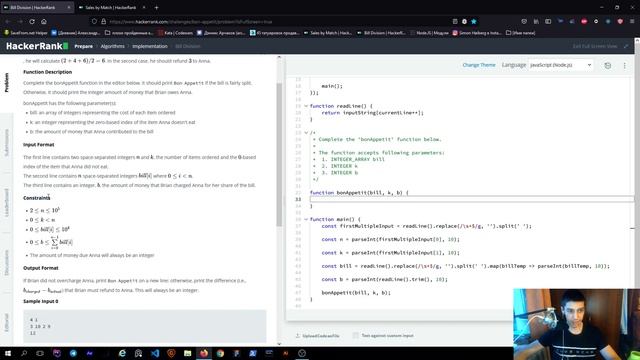Open SaveFrom.net Helper bookmark
The image size is (640, 360).
point(26,33)
